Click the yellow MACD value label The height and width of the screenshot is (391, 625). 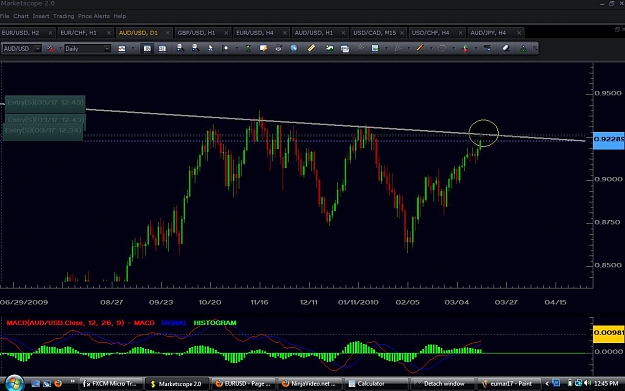point(609,333)
